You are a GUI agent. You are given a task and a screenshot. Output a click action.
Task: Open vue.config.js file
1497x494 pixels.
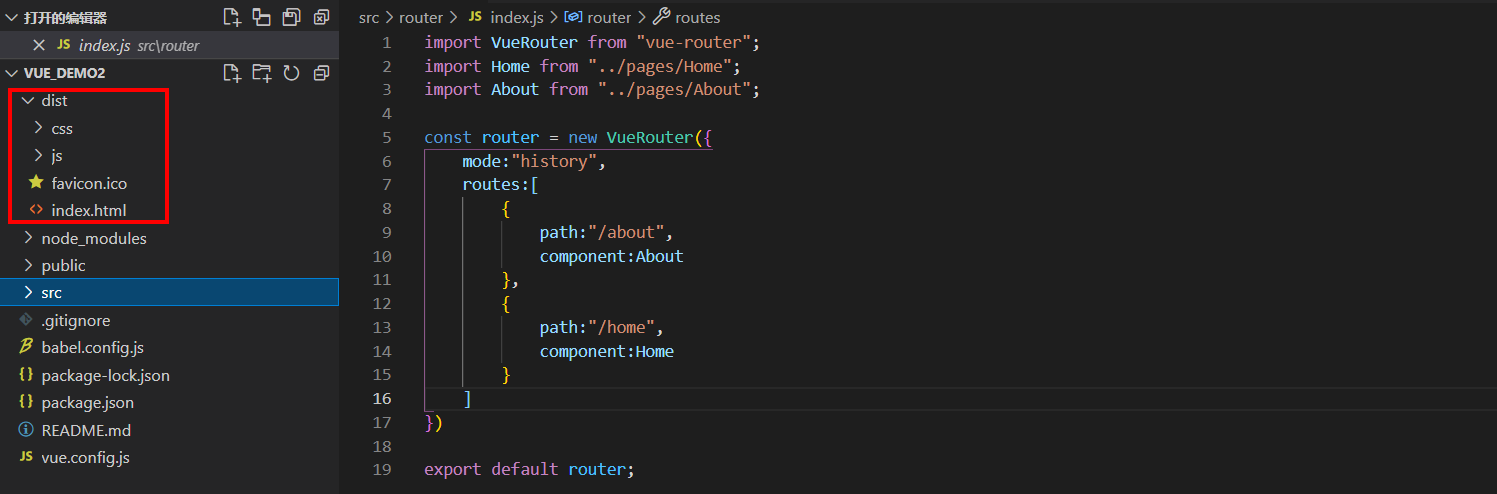pos(86,457)
